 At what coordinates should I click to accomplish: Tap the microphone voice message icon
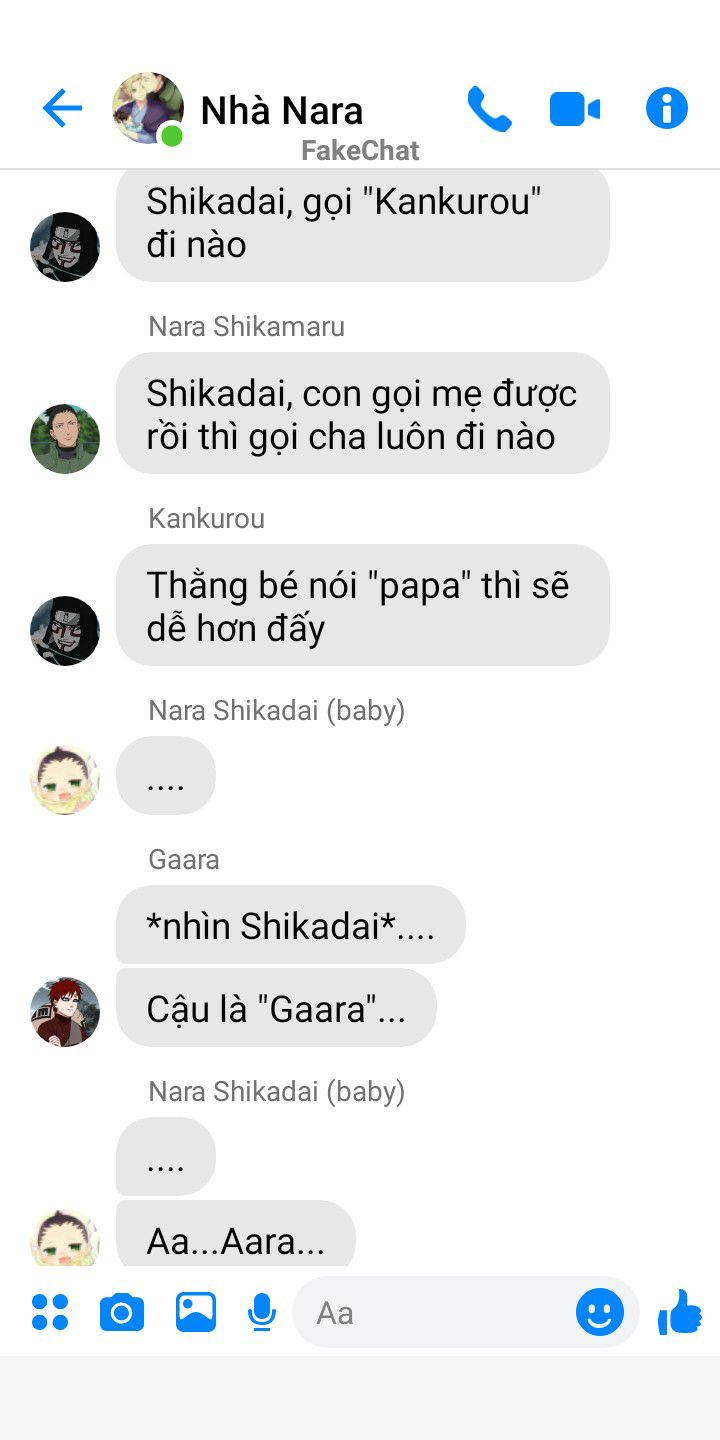262,1312
